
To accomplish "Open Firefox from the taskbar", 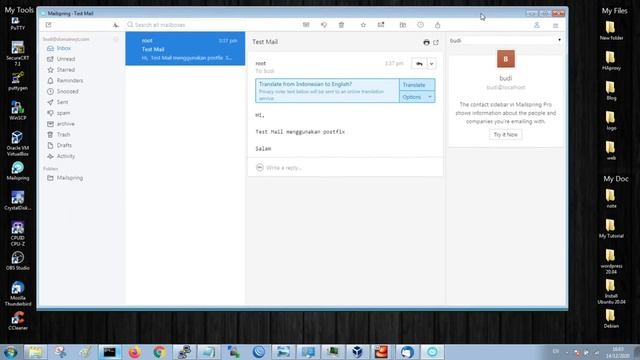I will tap(134, 352).
